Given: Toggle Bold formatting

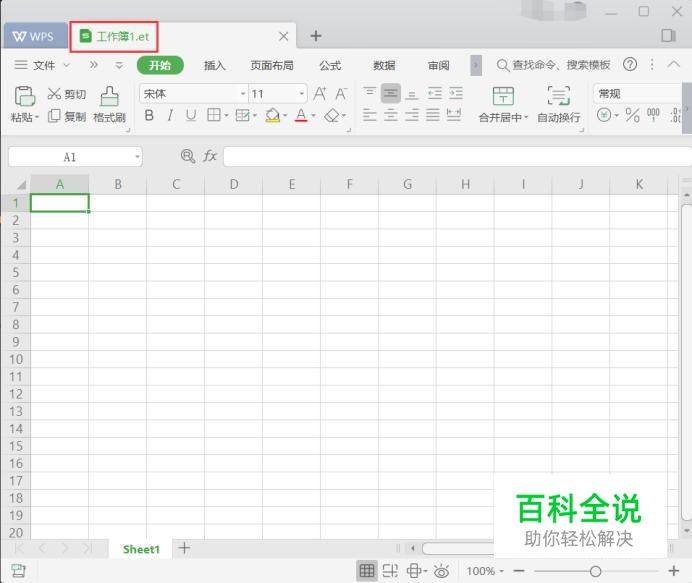Looking at the screenshot, I should click(x=149, y=116).
